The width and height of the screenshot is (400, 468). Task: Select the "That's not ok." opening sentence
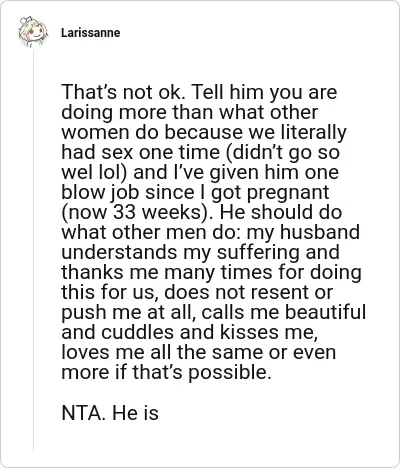[x=123, y=92]
